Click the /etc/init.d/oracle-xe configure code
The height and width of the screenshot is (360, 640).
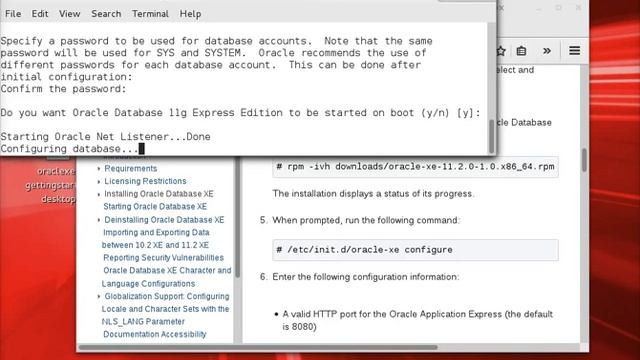[x=416, y=250]
